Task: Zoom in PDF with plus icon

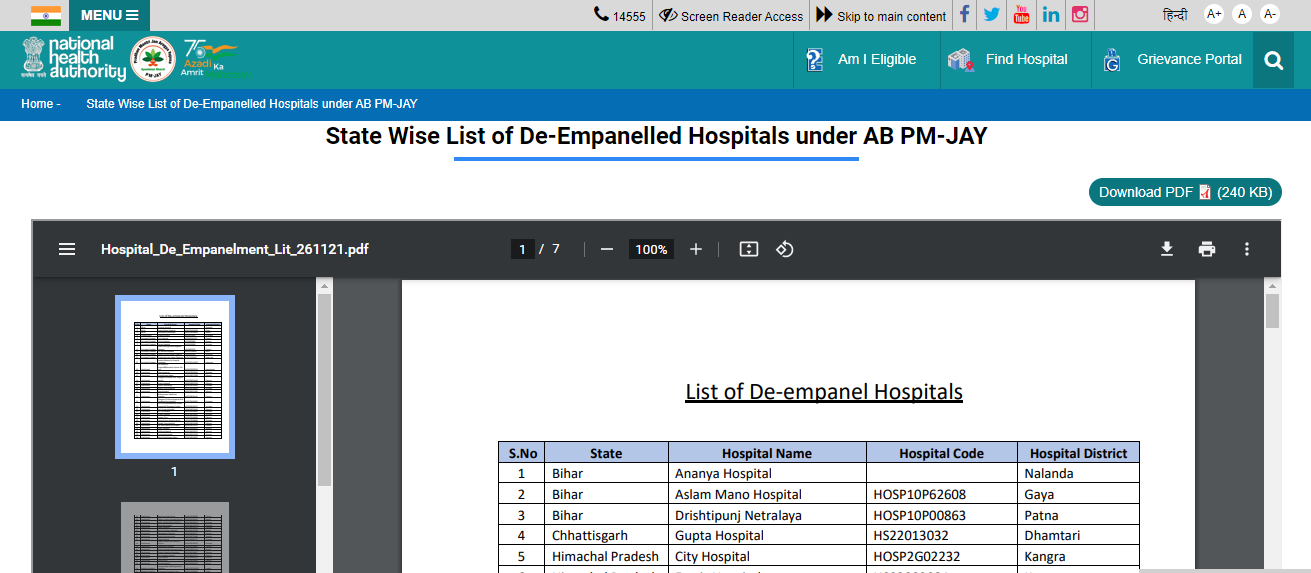Action: pos(696,249)
